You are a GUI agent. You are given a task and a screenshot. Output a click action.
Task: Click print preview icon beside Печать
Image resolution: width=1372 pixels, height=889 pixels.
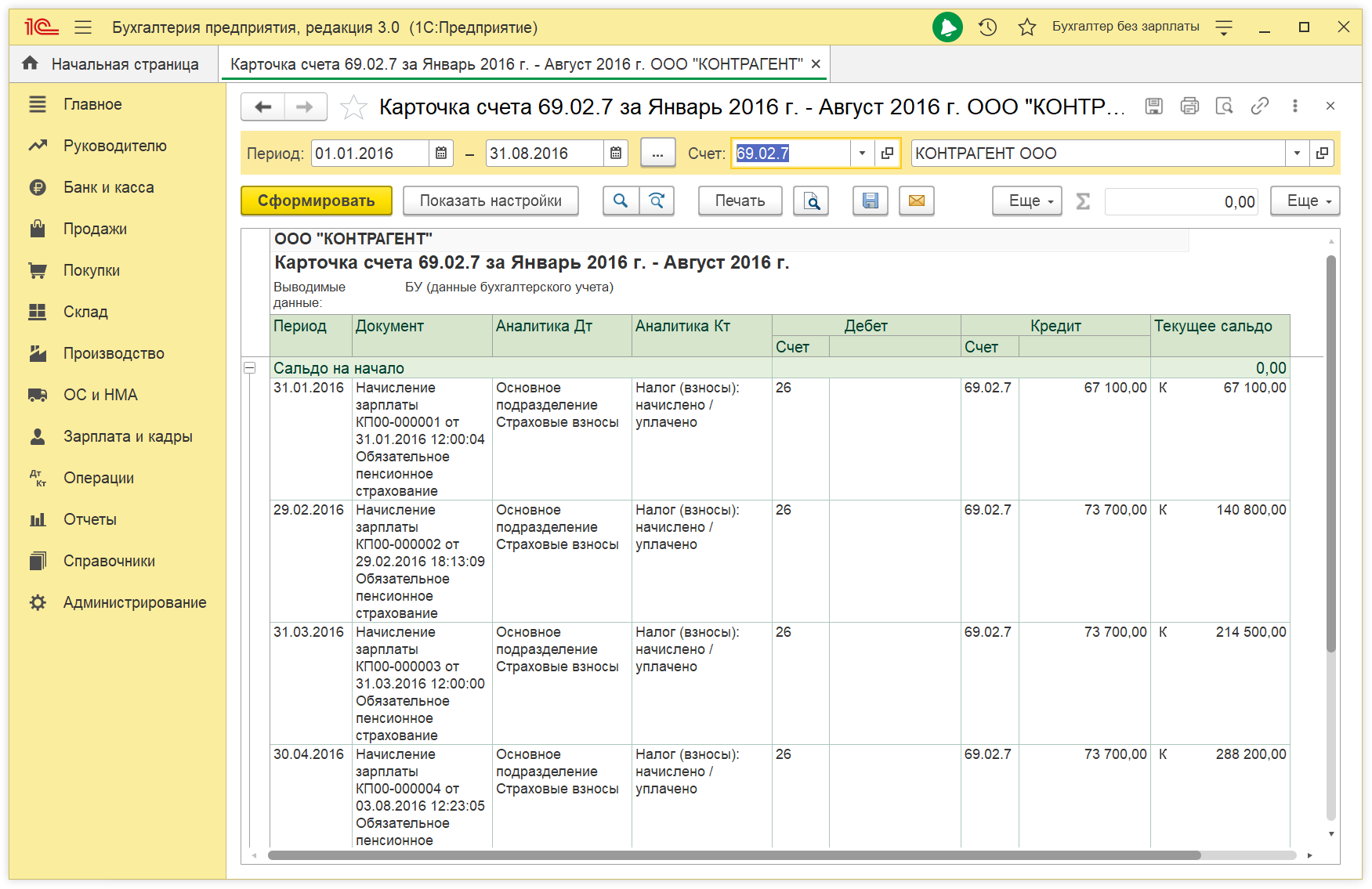pos(811,201)
